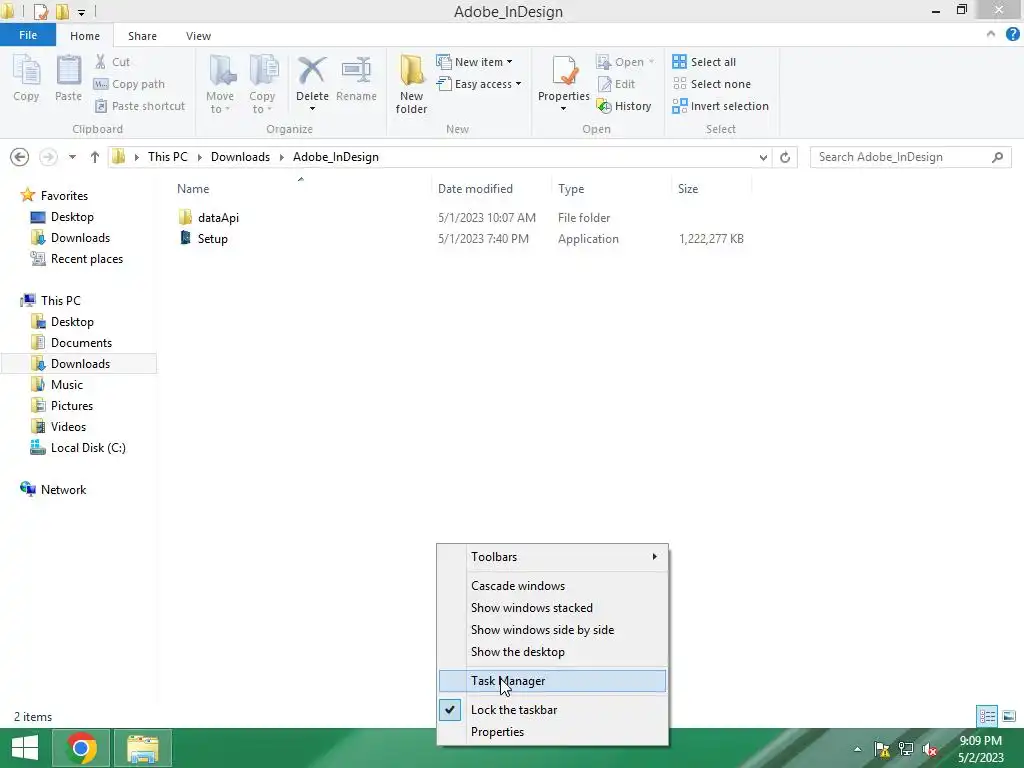Click the Cut scissors command
This screenshot has width=1024, height=768.
click(x=112, y=62)
